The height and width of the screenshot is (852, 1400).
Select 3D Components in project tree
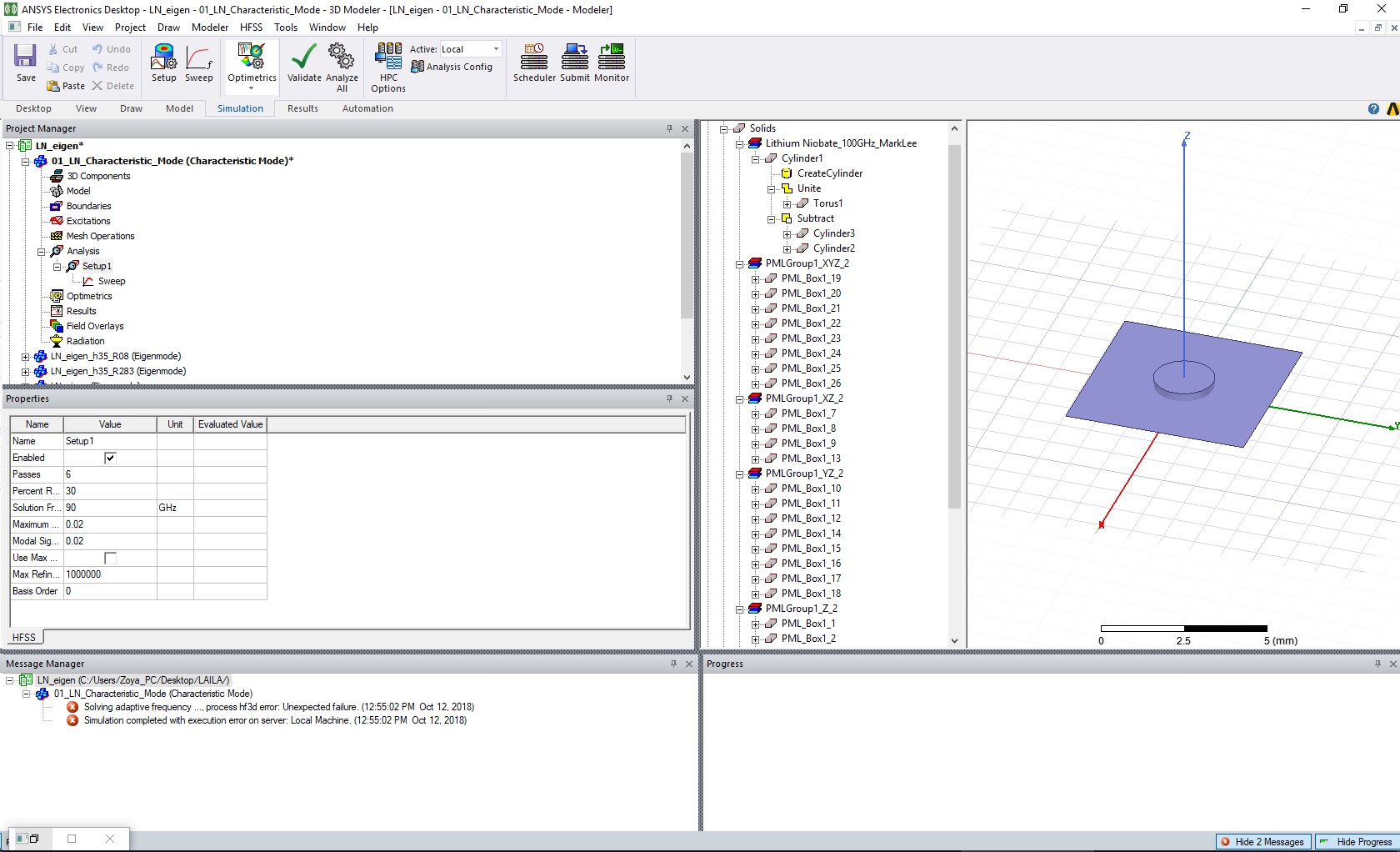click(98, 176)
